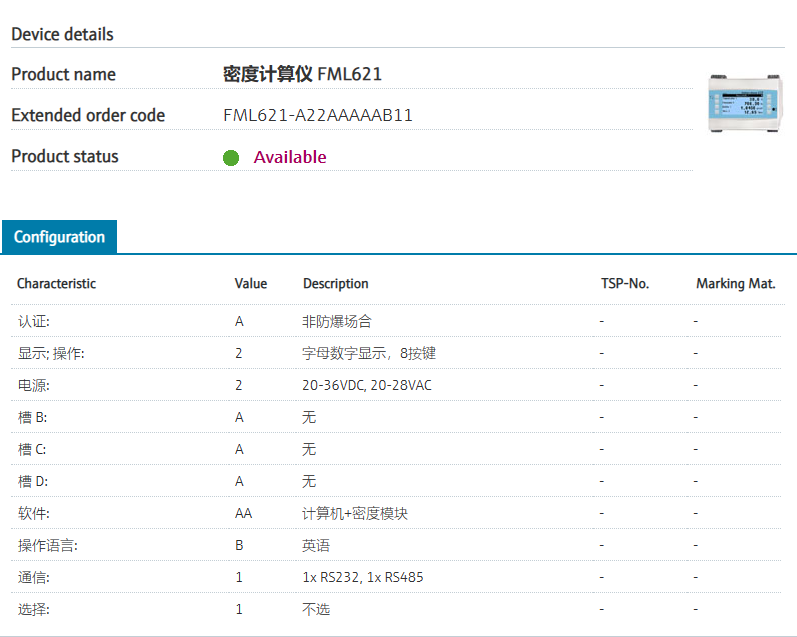The height and width of the screenshot is (637, 797).
Task: Select the 显示; 操作 characteristic row
Action: (51, 353)
